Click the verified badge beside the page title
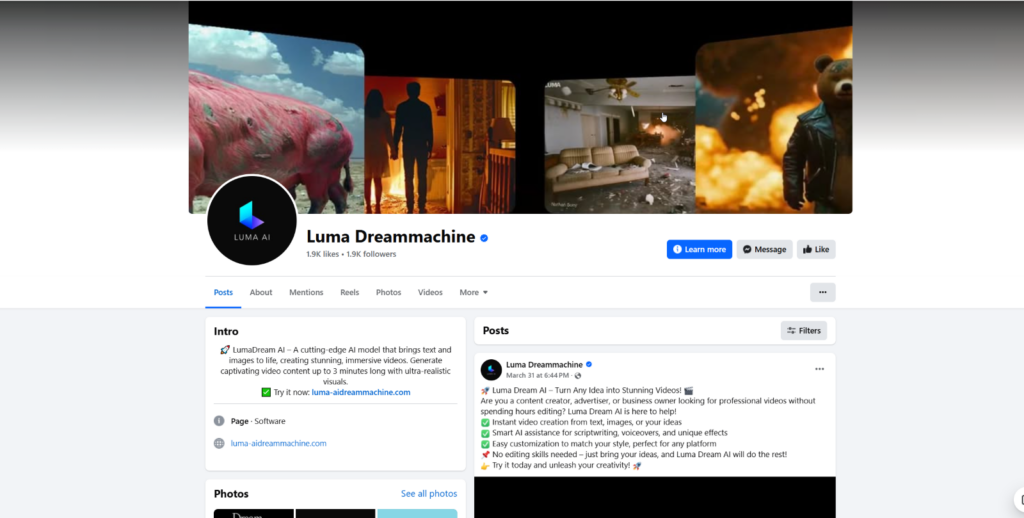Image resolution: width=1024 pixels, height=518 pixels. click(x=484, y=238)
